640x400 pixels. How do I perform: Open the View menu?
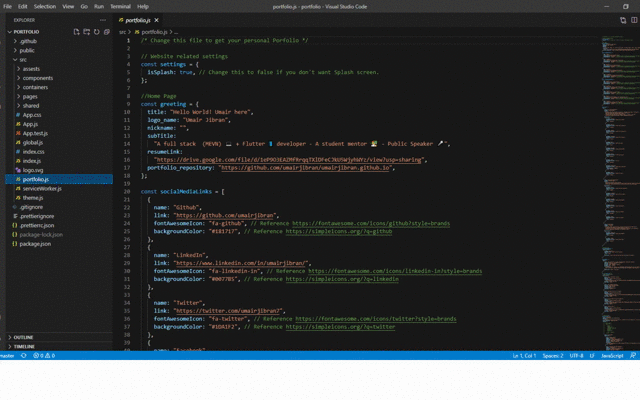coord(68,7)
